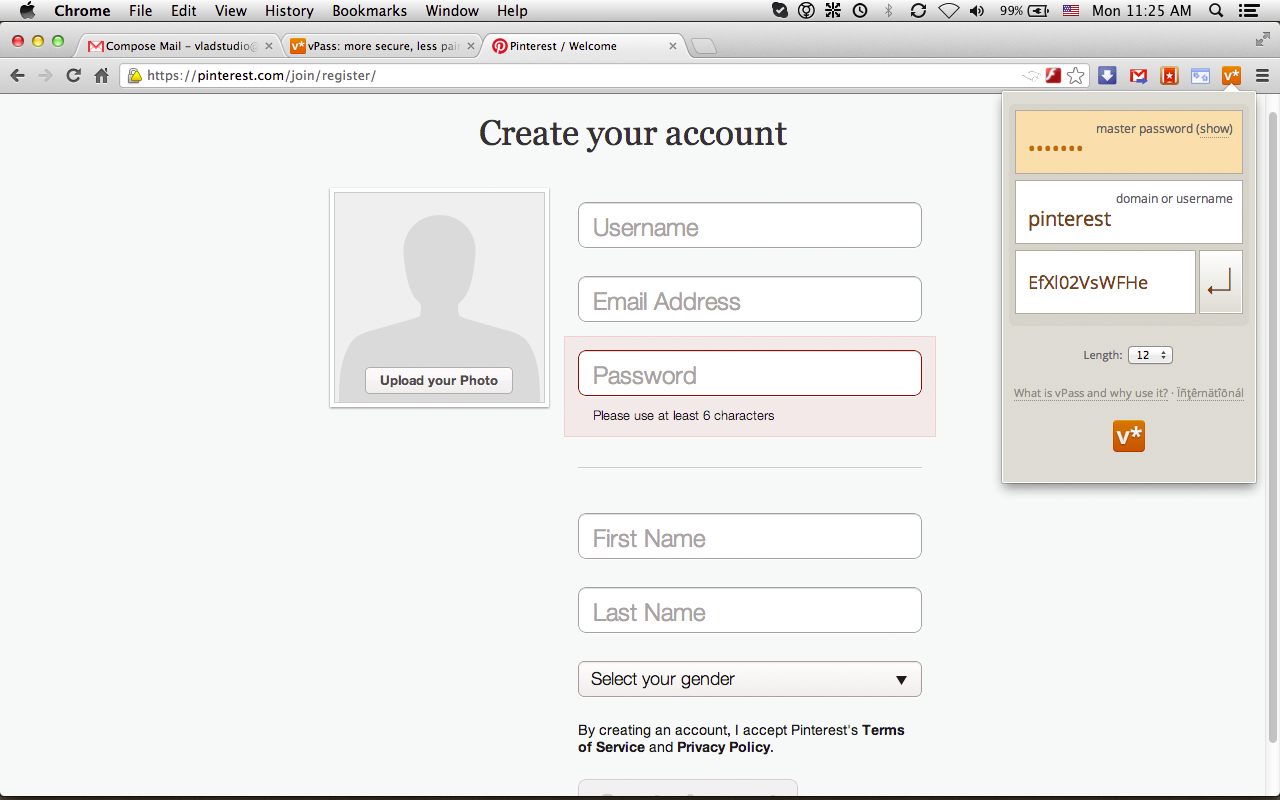Screen dimensions: 1280x800
Task: Go back to the previous page
Action: coord(17,75)
